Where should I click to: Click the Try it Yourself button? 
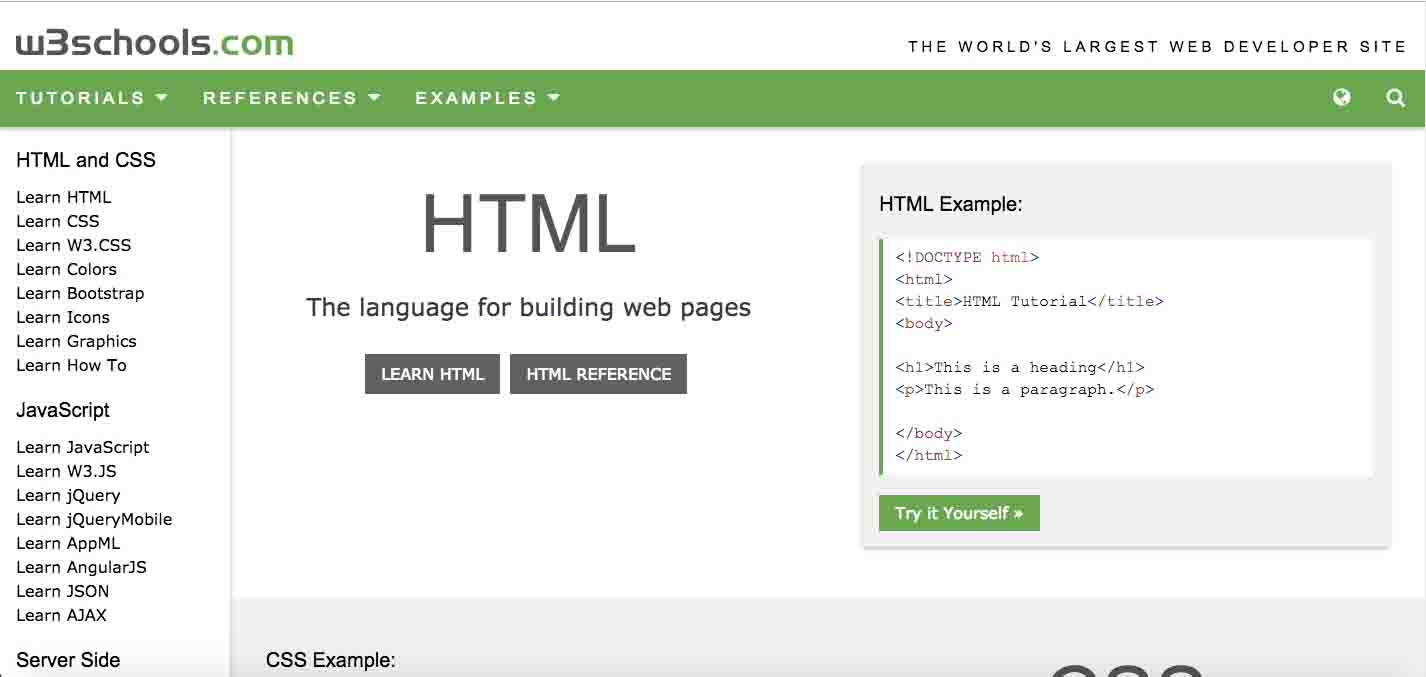pyautogui.click(x=959, y=513)
